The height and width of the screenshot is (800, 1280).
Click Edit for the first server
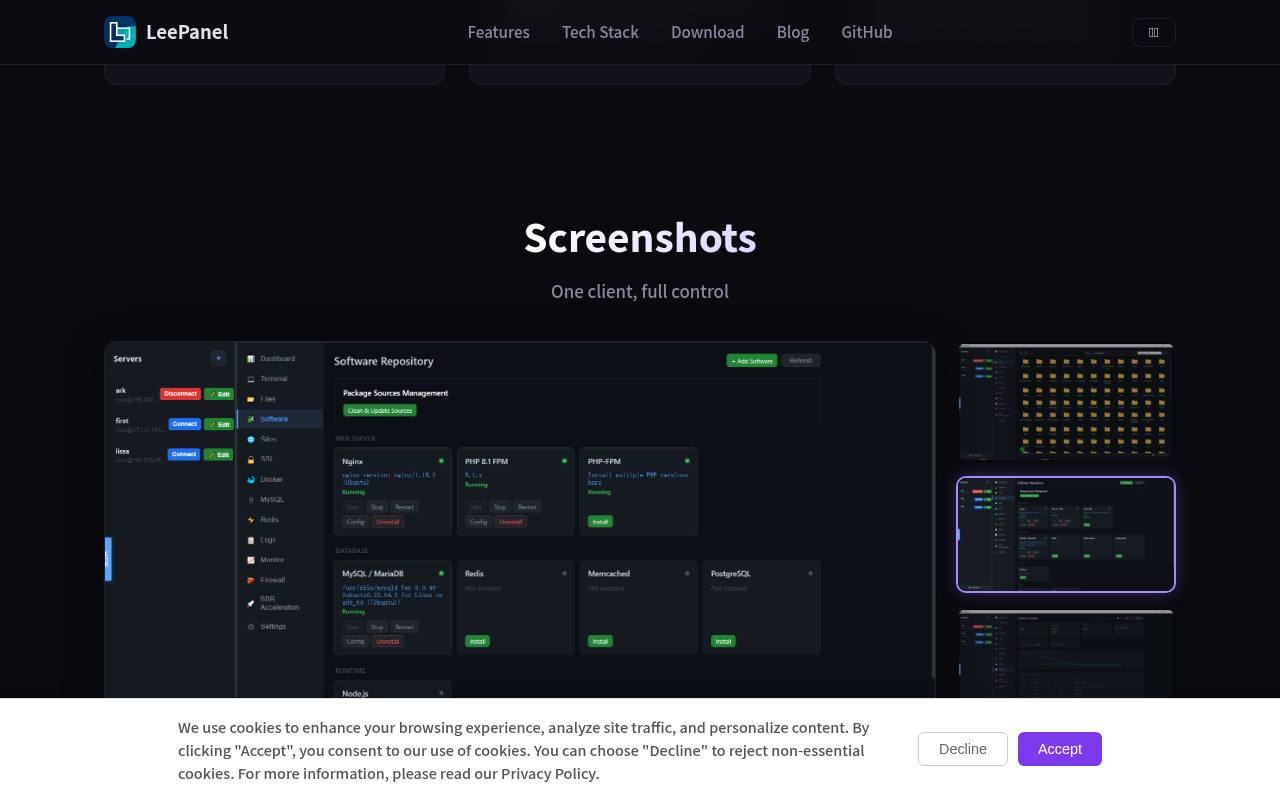pyautogui.click(x=219, y=424)
